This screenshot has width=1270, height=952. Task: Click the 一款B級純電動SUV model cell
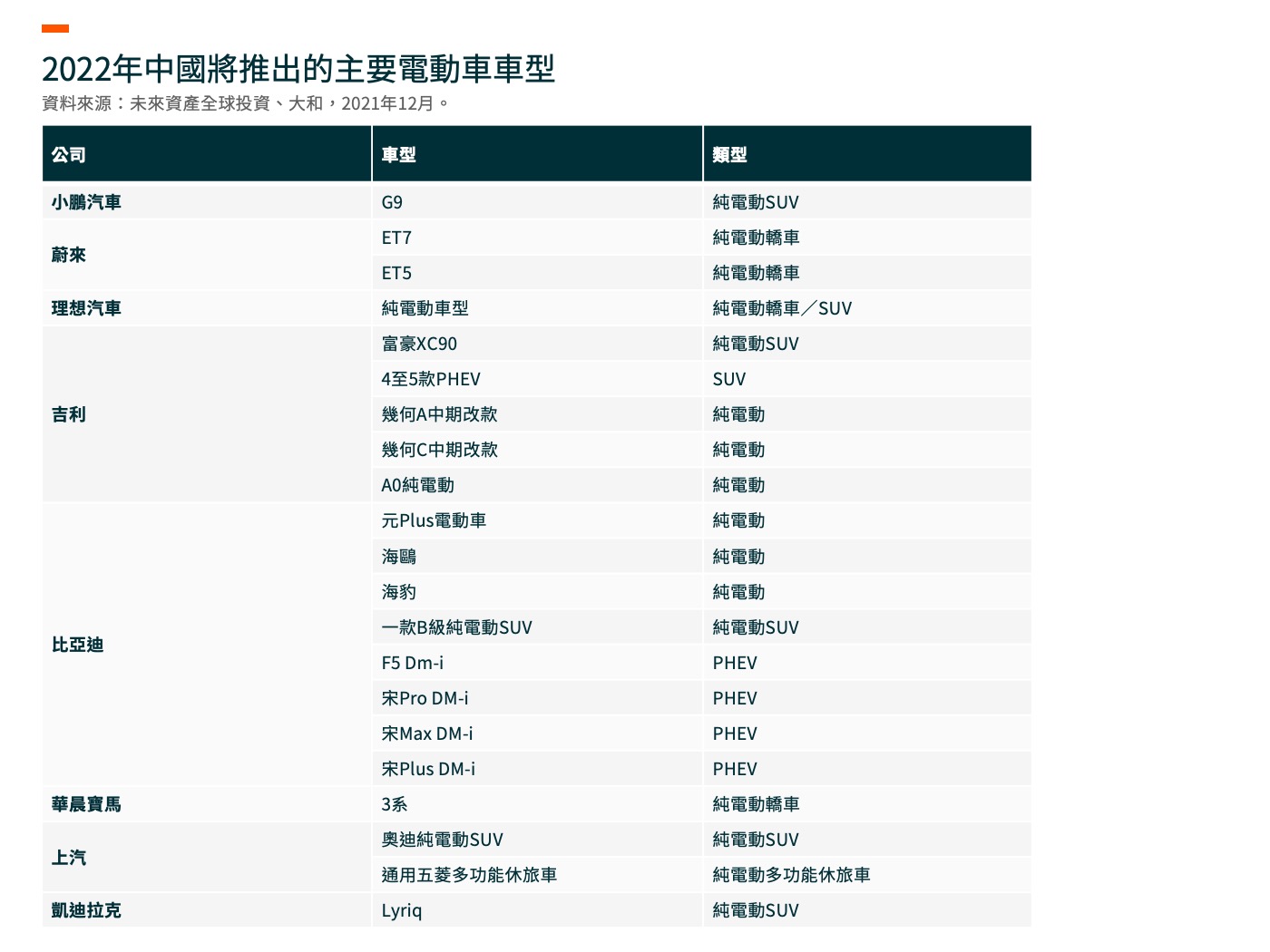(537, 627)
